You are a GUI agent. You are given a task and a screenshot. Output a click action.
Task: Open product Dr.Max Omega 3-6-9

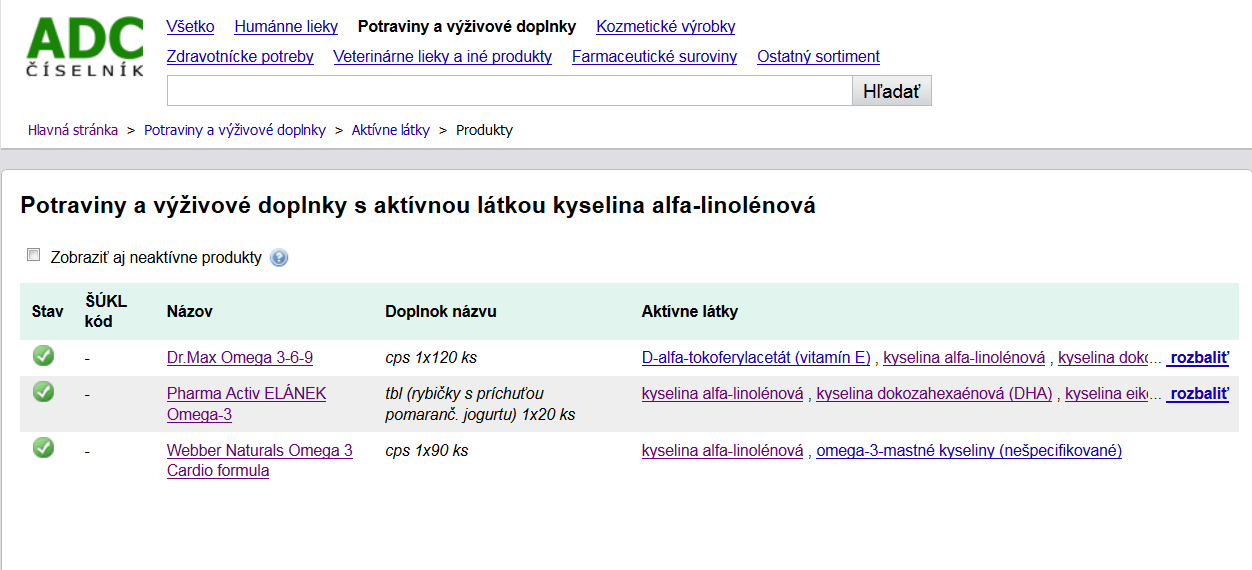click(240, 358)
